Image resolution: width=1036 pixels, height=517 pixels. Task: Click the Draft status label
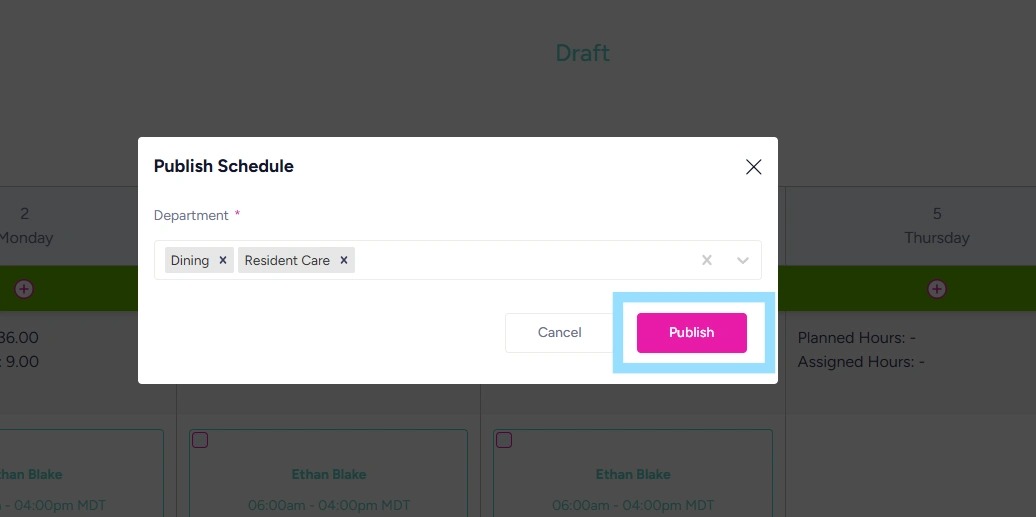[583, 53]
